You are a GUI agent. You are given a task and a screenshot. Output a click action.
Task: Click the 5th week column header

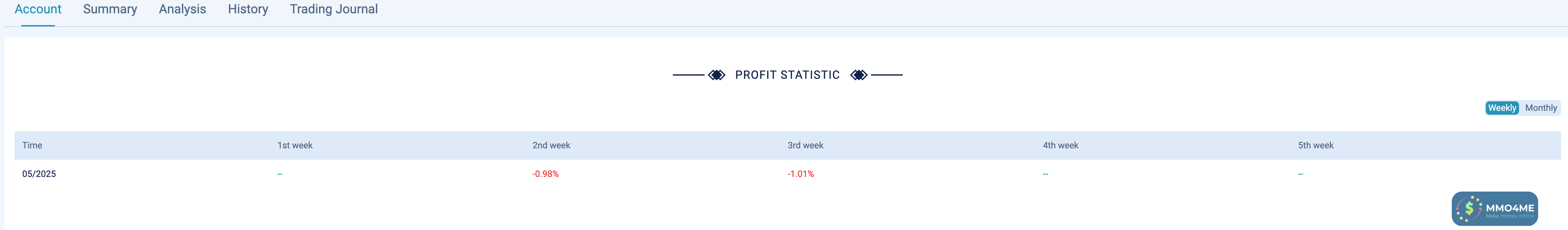[1315, 145]
